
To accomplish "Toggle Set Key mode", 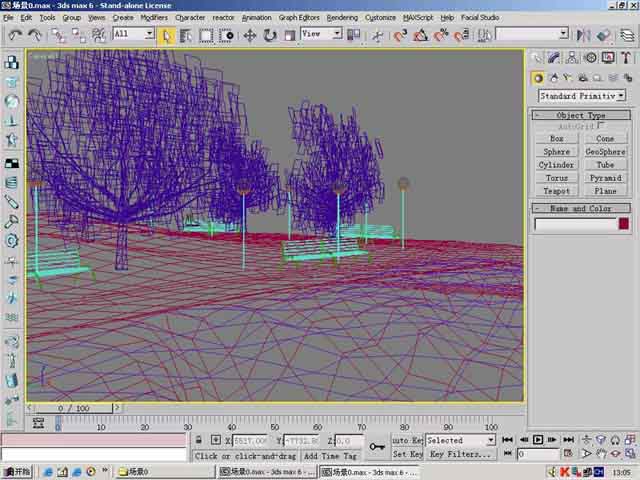I will (x=406, y=454).
